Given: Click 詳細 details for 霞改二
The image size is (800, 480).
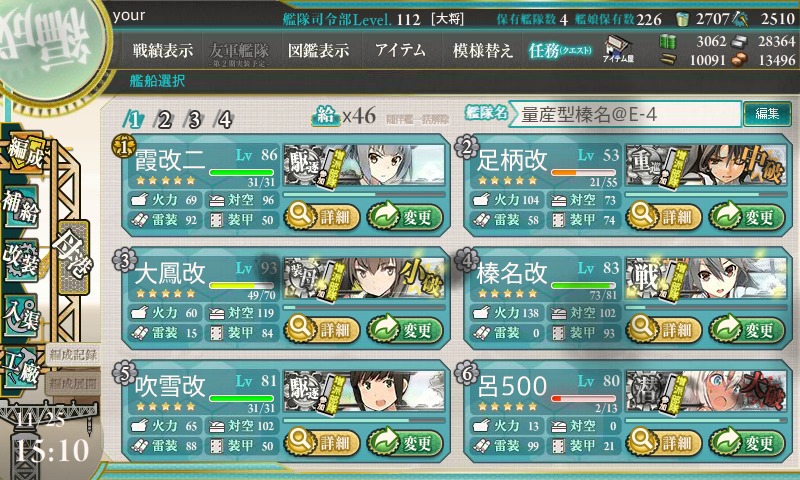Looking at the screenshot, I should pos(321,217).
